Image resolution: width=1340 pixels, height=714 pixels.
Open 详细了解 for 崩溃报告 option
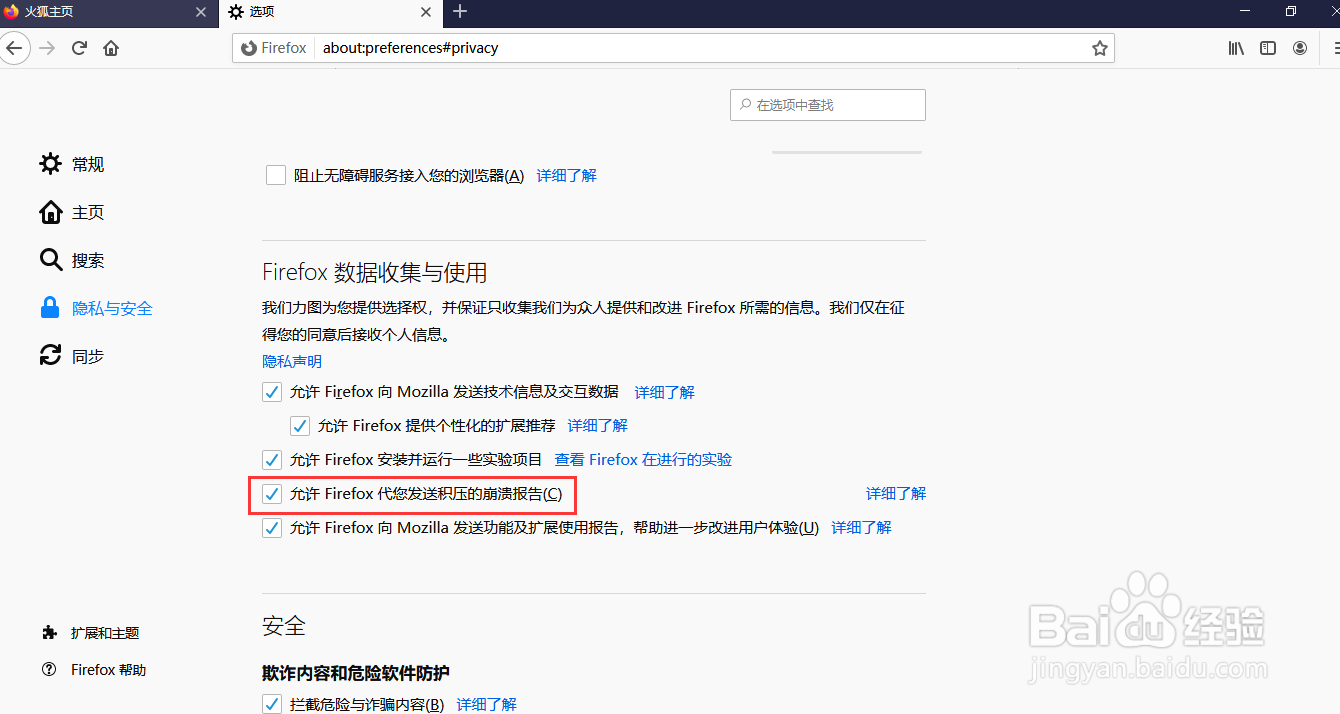pos(896,494)
